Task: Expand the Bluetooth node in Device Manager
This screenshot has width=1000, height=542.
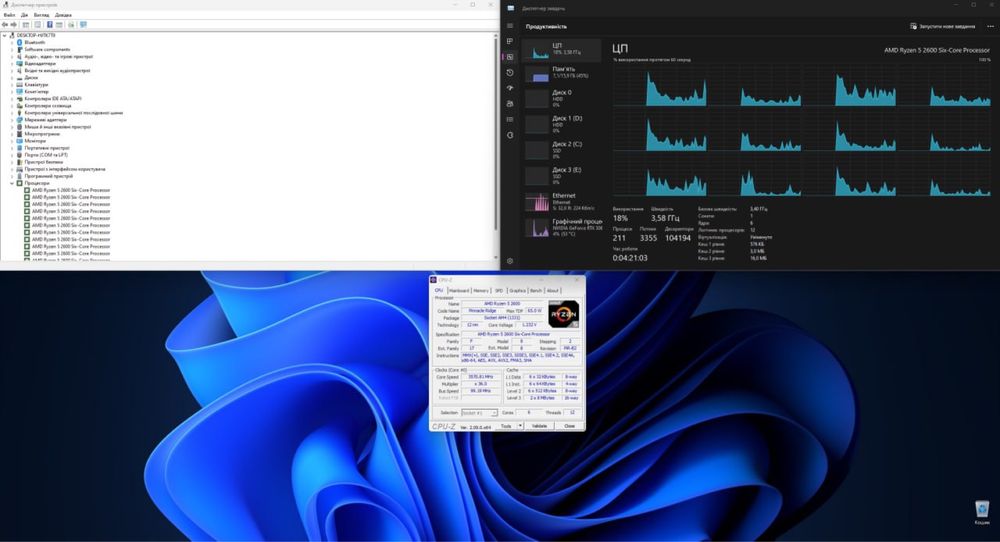Action: point(12,42)
